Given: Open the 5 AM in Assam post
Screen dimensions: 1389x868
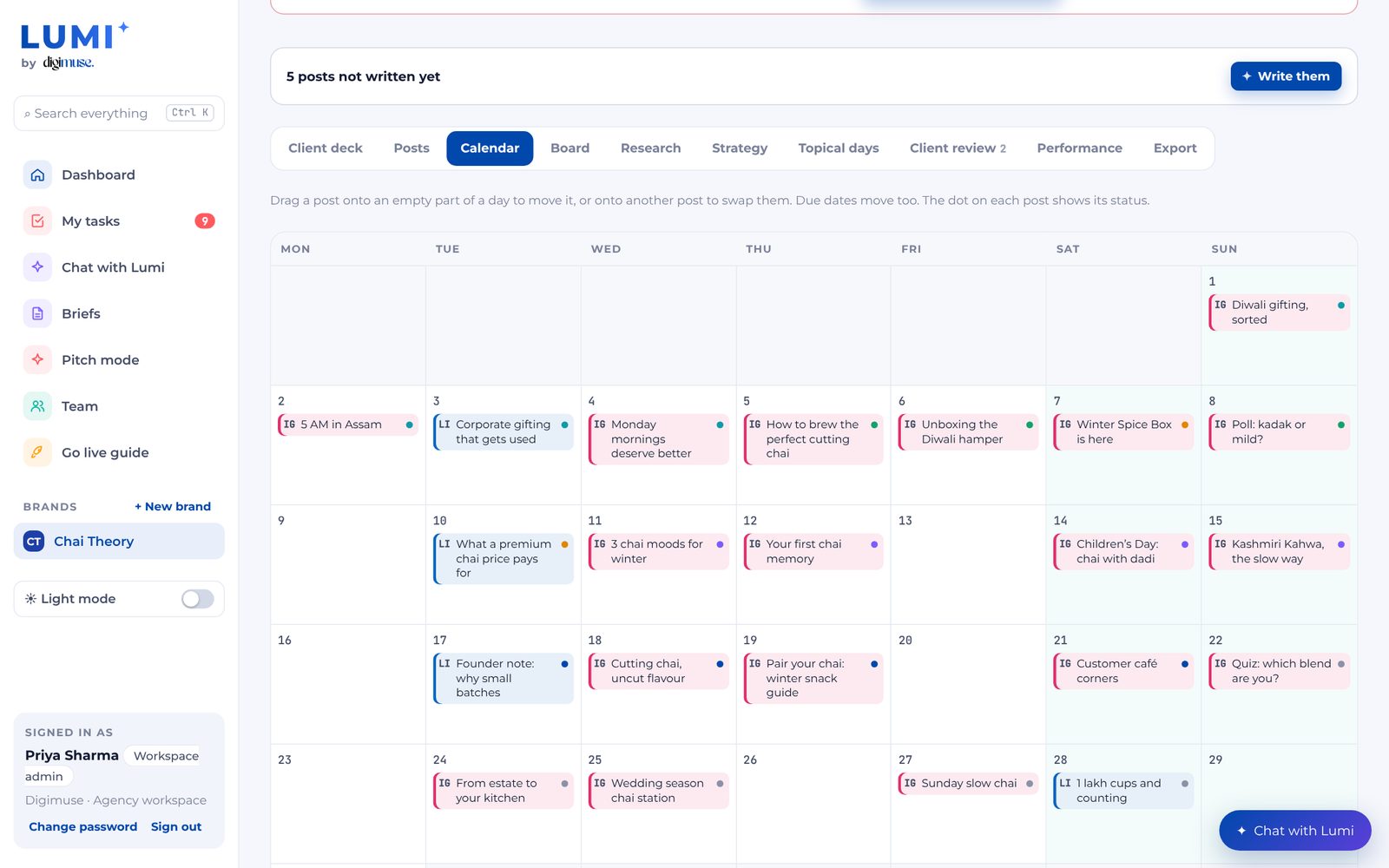Looking at the screenshot, I should [347, 424].
